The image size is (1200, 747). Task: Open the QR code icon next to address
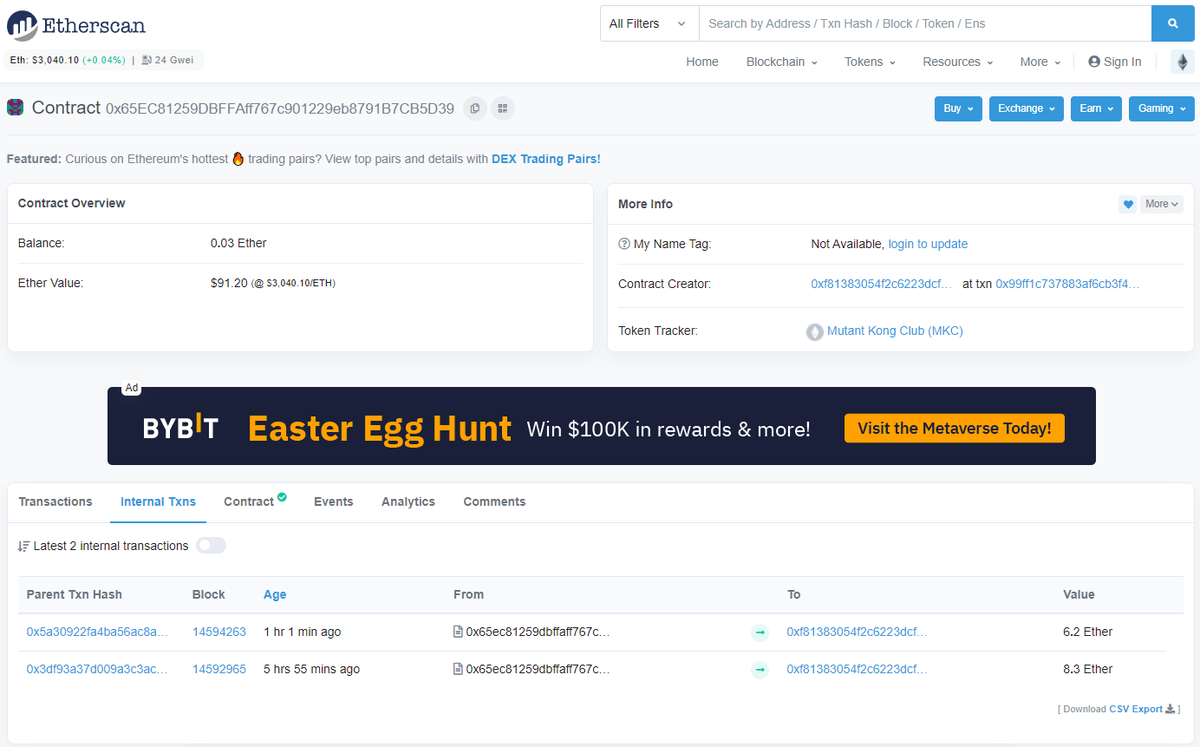point(503,108)
